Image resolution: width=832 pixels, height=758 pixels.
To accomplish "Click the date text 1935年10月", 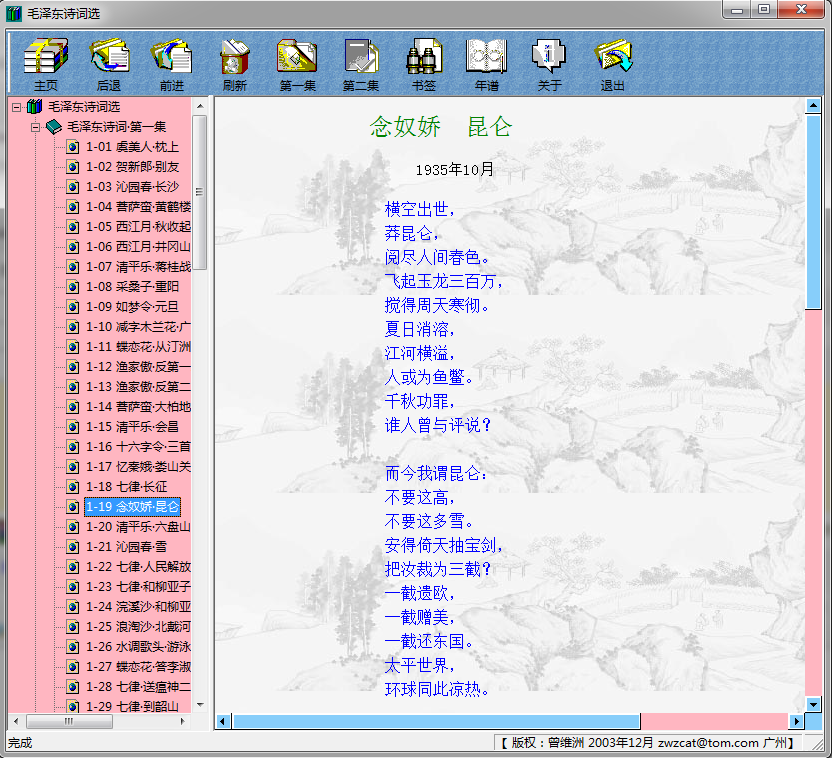I will [454, 170].
